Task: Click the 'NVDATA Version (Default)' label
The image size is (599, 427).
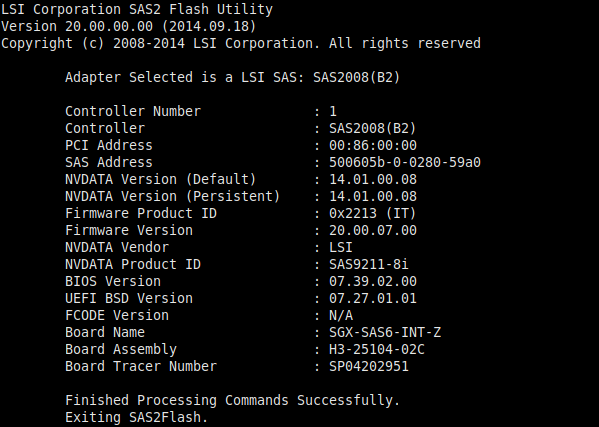Action: pyautogui.click(x=160, y=180)
